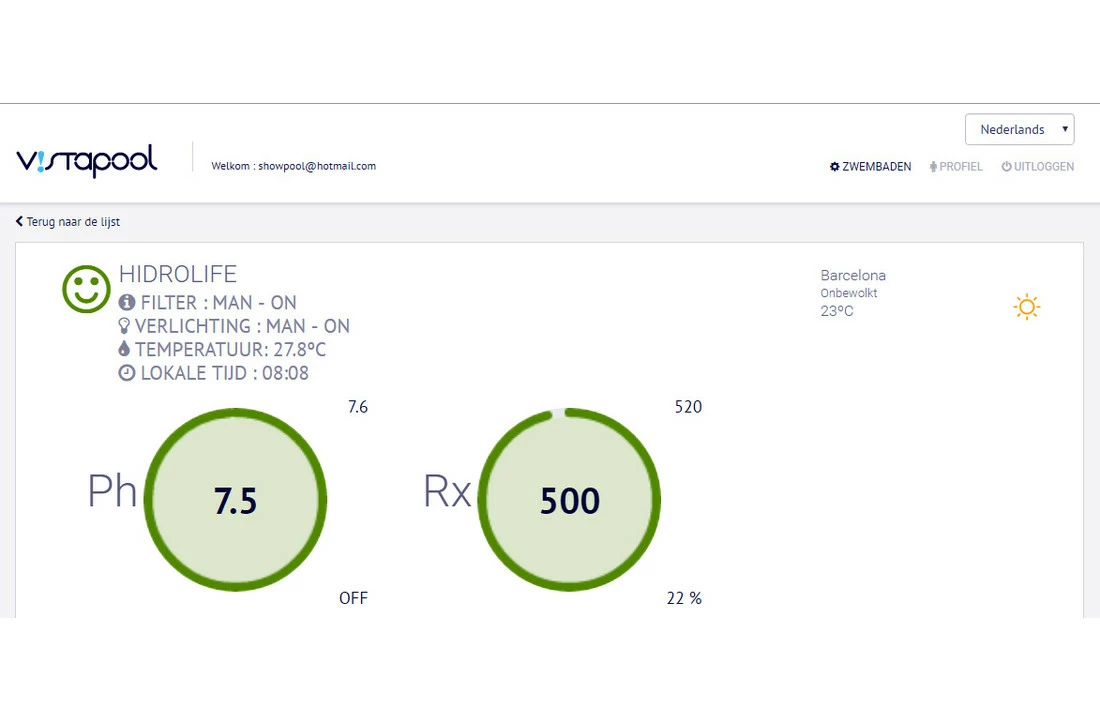The height and width of the screenshot is (720, 1100).
Task: Open the Profiel menu item
Action: coord(956,167)
